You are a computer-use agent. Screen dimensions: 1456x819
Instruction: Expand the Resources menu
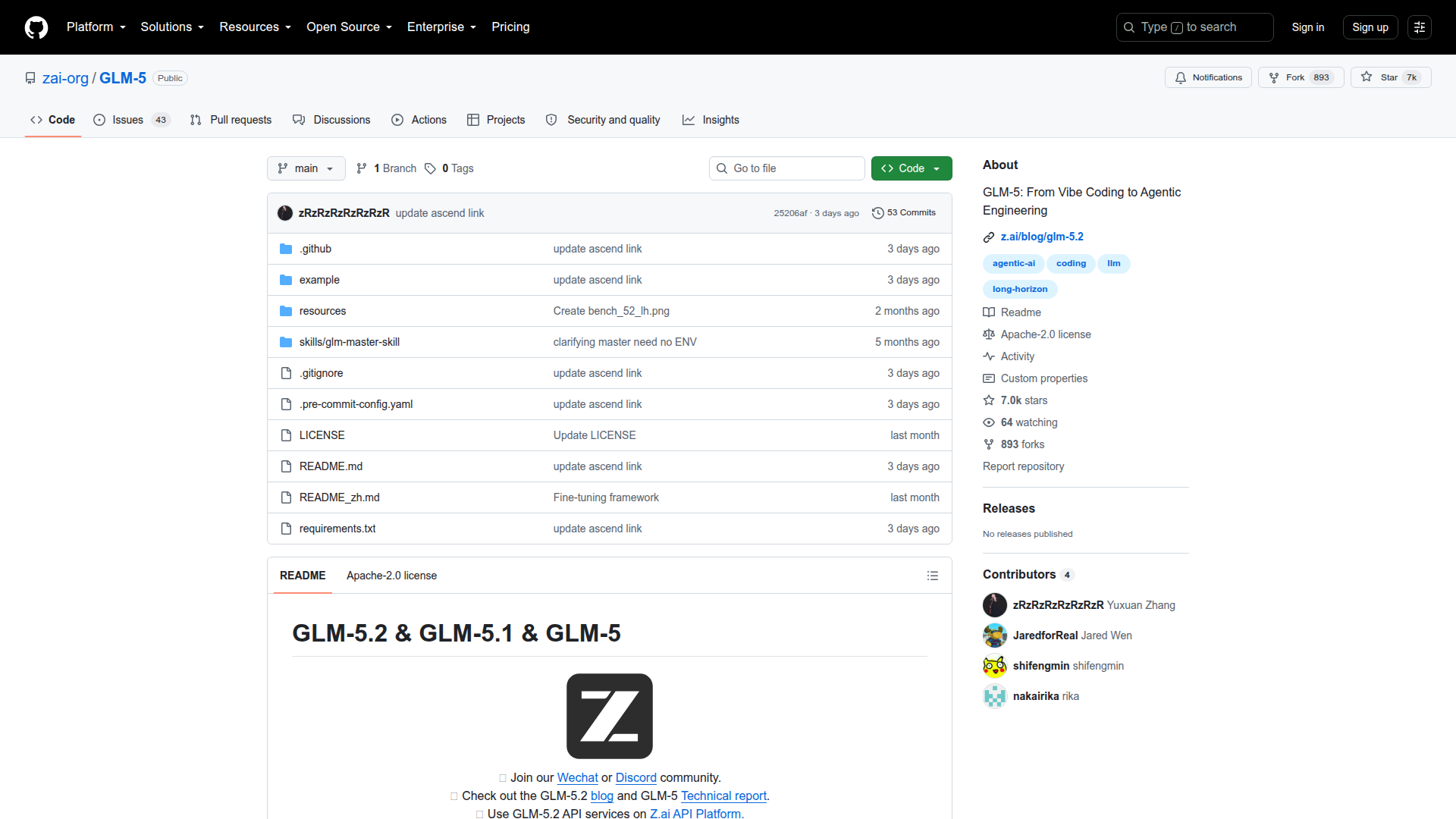(x=255, y=27)
